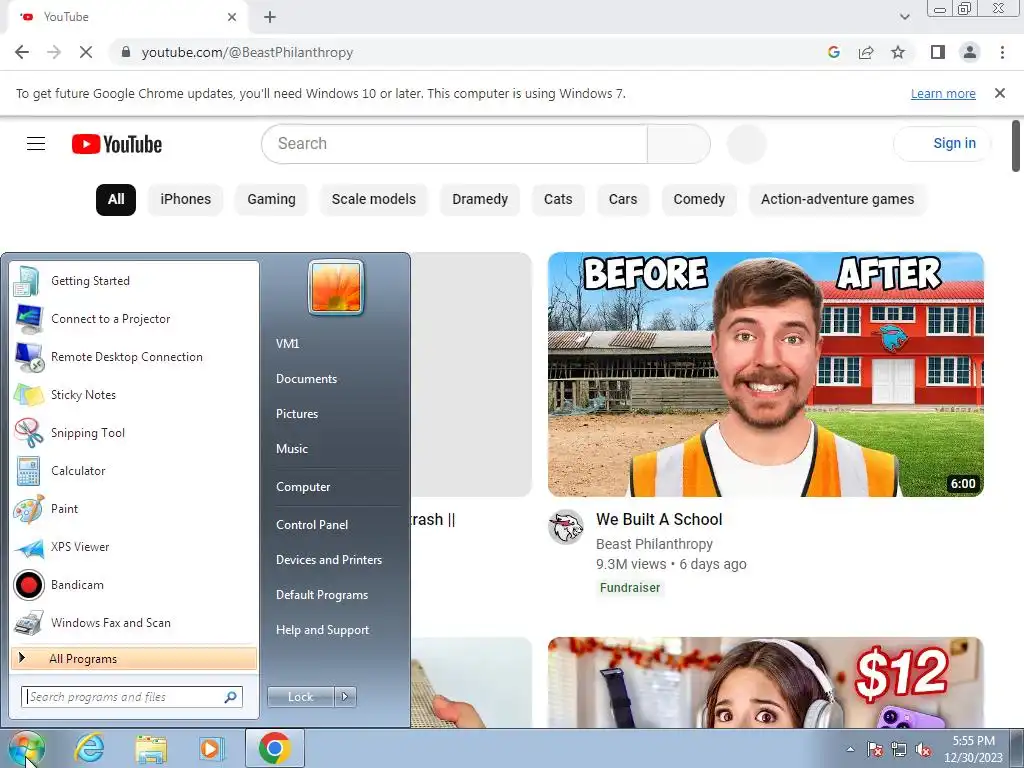Image resolution: width=1024 pixels, height=768 pixels.
Task: Open the $12 video thumbnail
Action: (765, 682)
